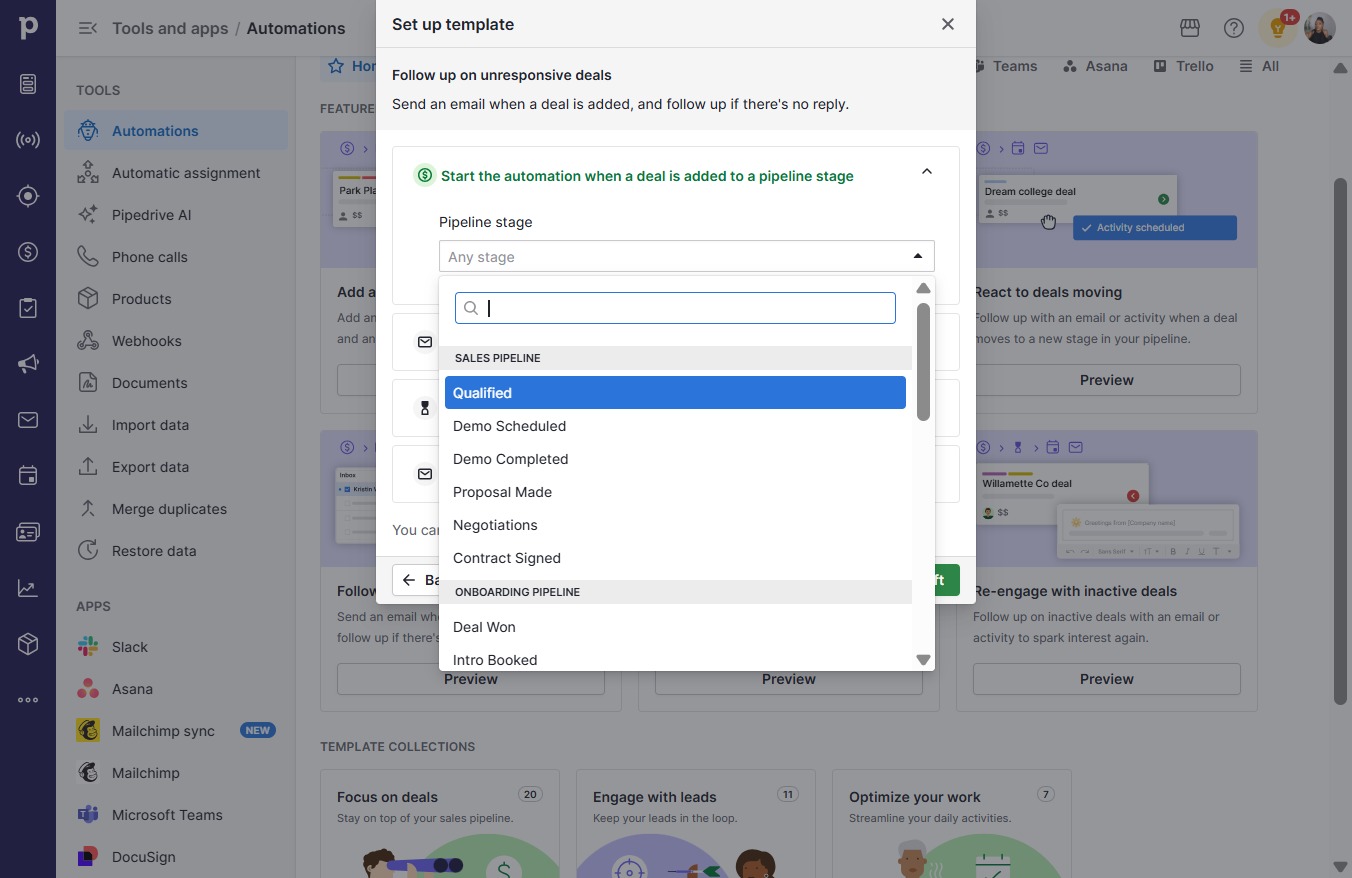The image size is (1352, 878).
Task: Open the Mail envelope icon in left rail
Action: pos(28,420)
